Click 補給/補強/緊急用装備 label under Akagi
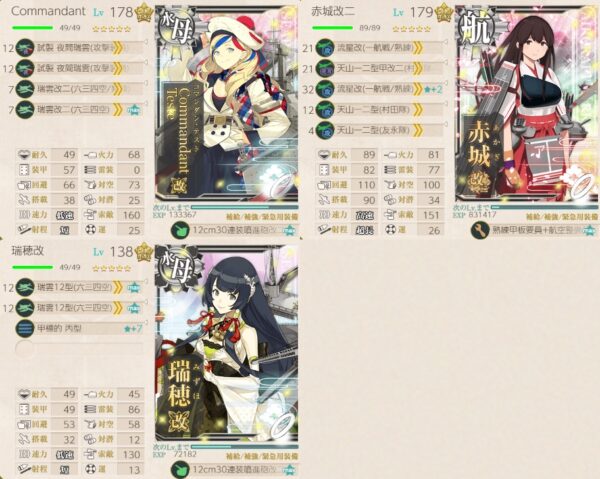 562,217
